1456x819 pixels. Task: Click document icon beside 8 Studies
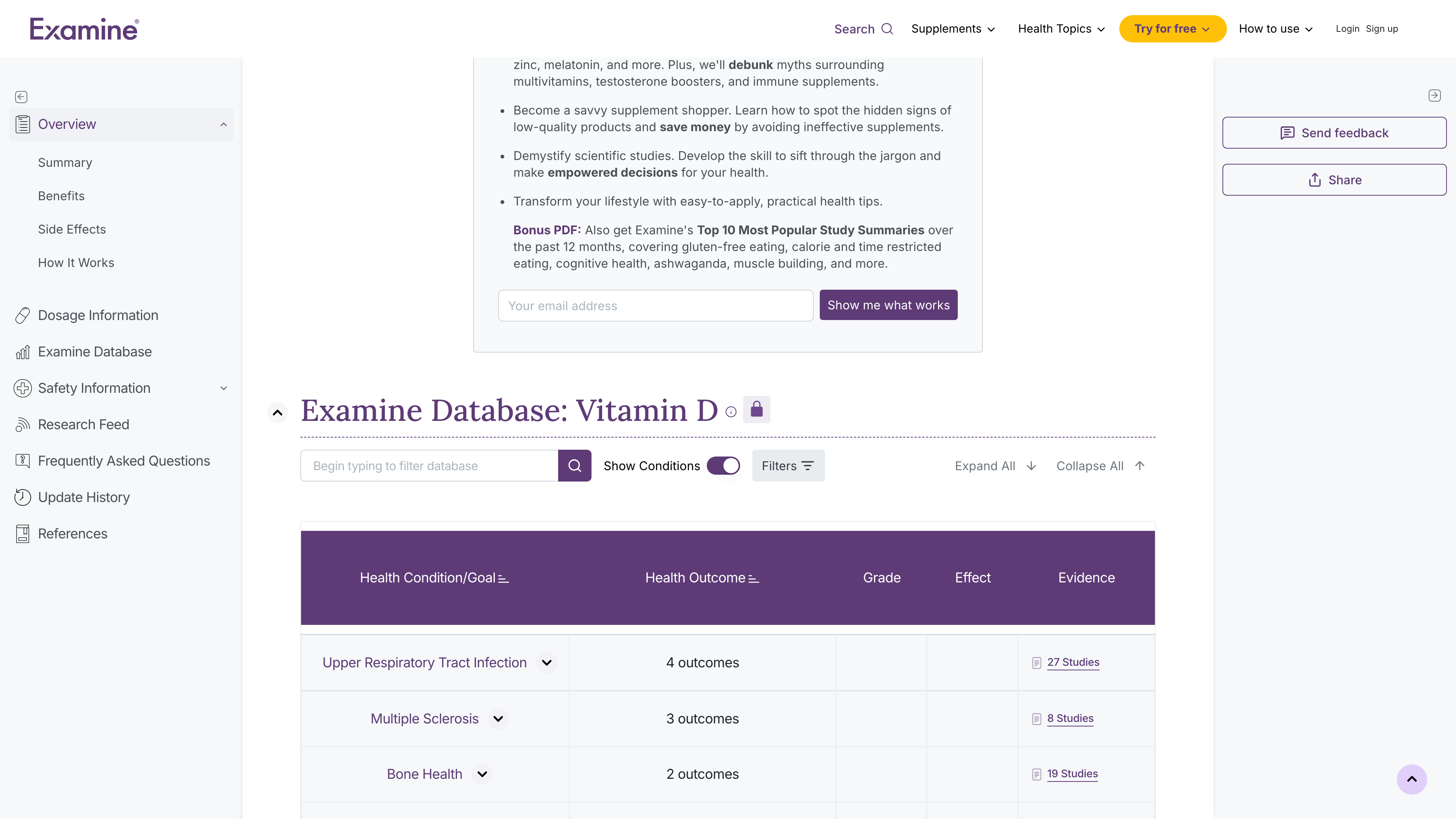tap(1037, 719)
